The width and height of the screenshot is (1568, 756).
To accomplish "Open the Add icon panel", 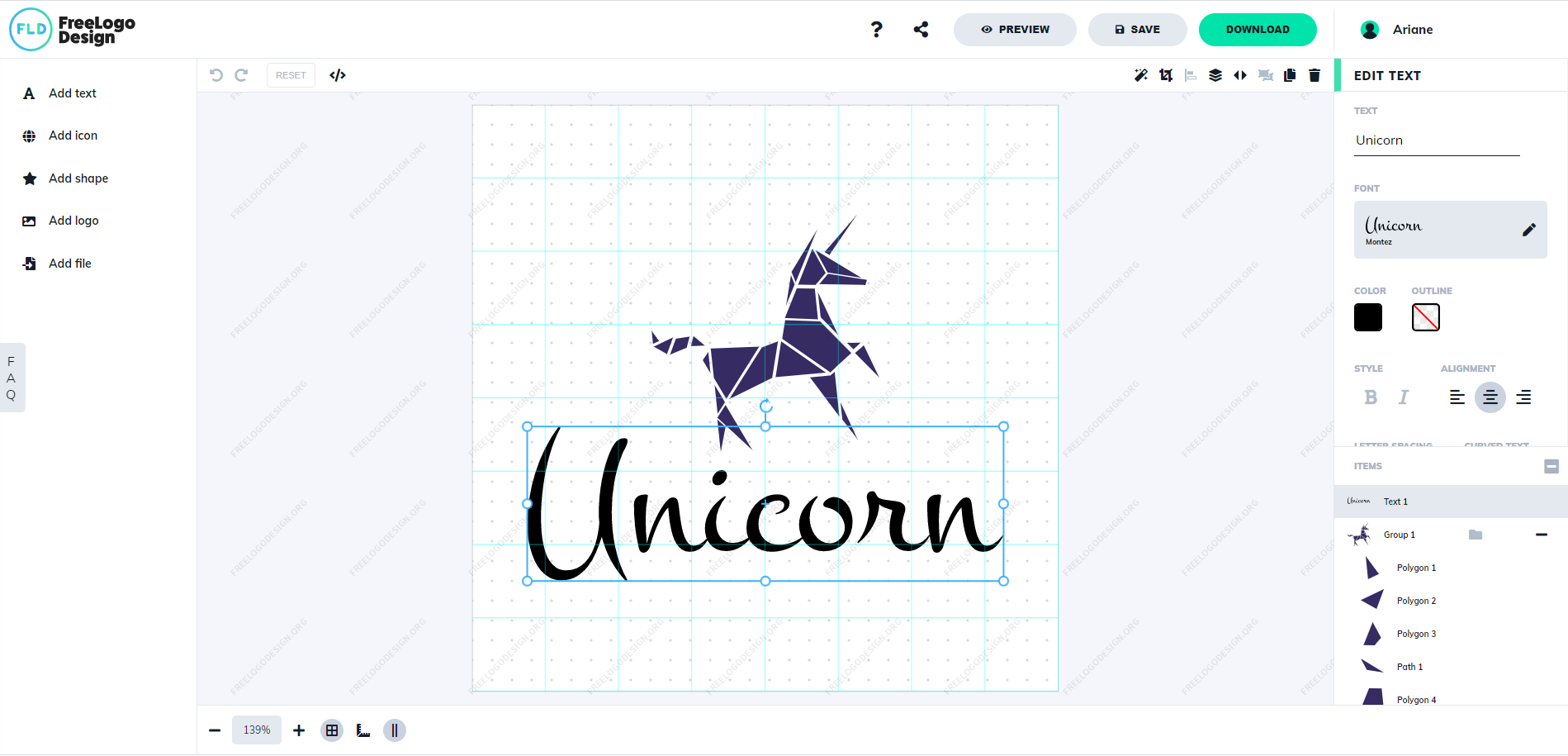I will pos(73,135).
